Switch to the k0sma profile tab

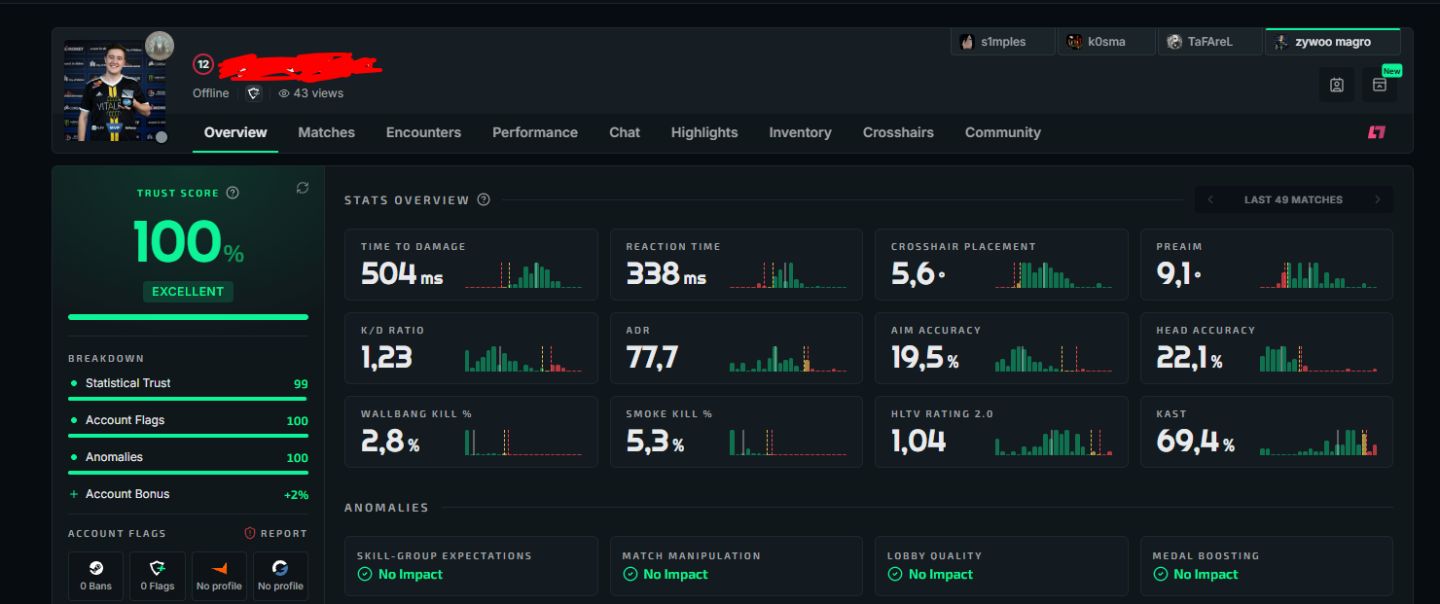tap(1108, 42)
